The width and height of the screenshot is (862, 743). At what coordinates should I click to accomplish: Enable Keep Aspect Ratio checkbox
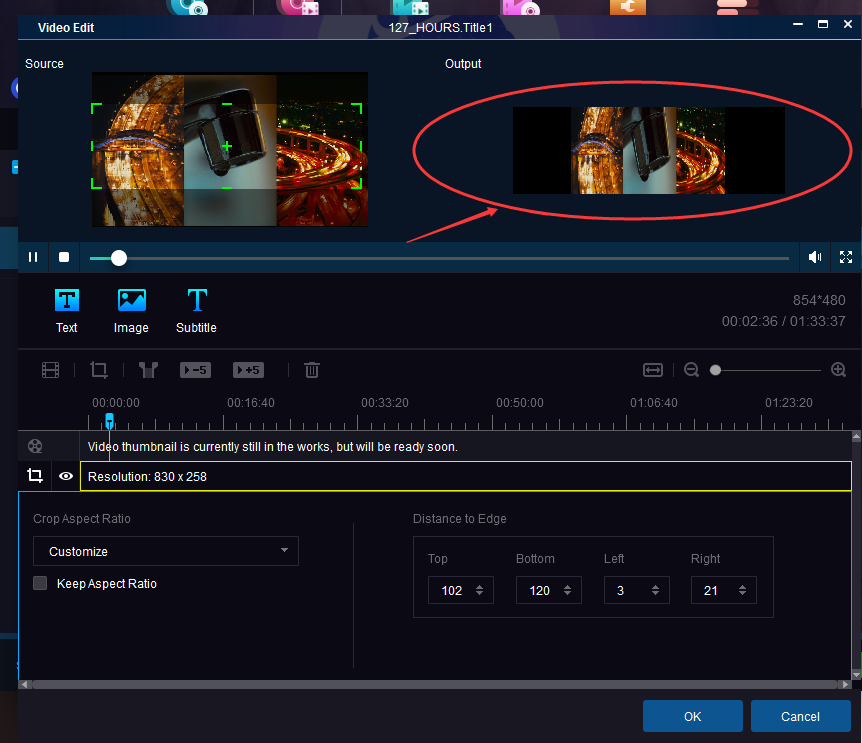[40, 583]
